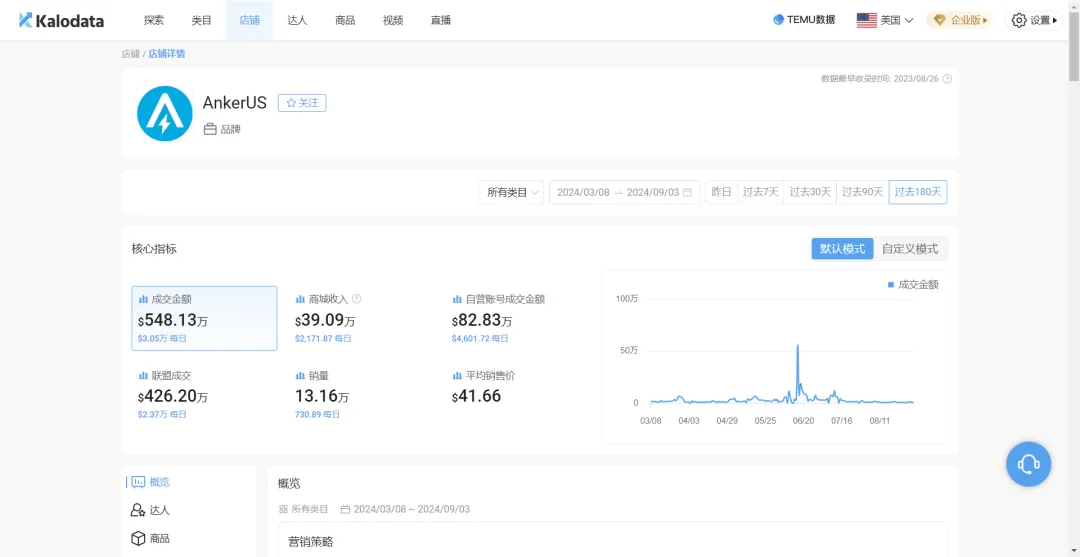Expand the 设置 menu
The height and width of the screenshot is (557, 1080).
[x=1034, y=21]
